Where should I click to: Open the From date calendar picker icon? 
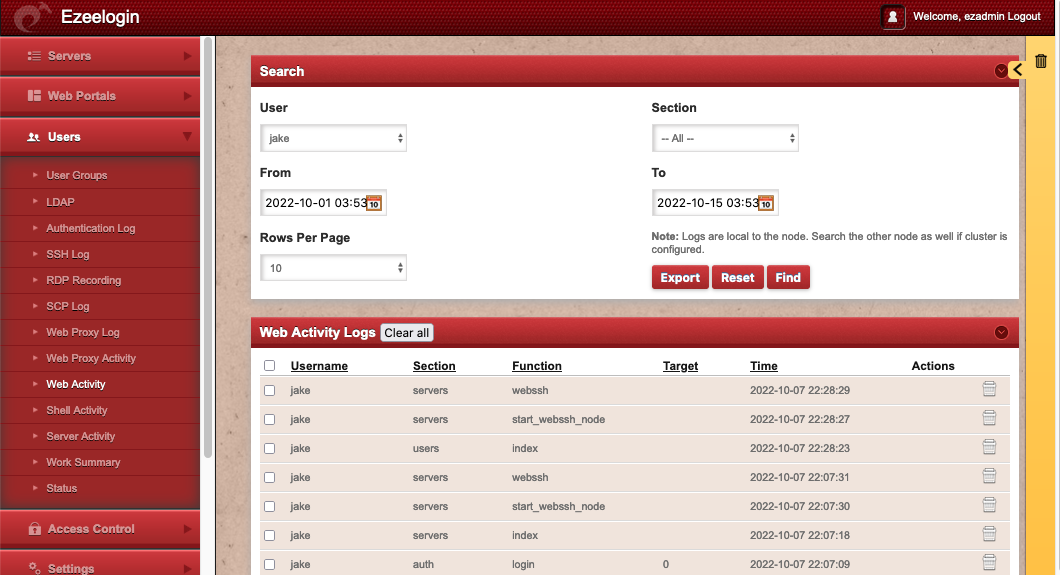(x=374, y=203)
